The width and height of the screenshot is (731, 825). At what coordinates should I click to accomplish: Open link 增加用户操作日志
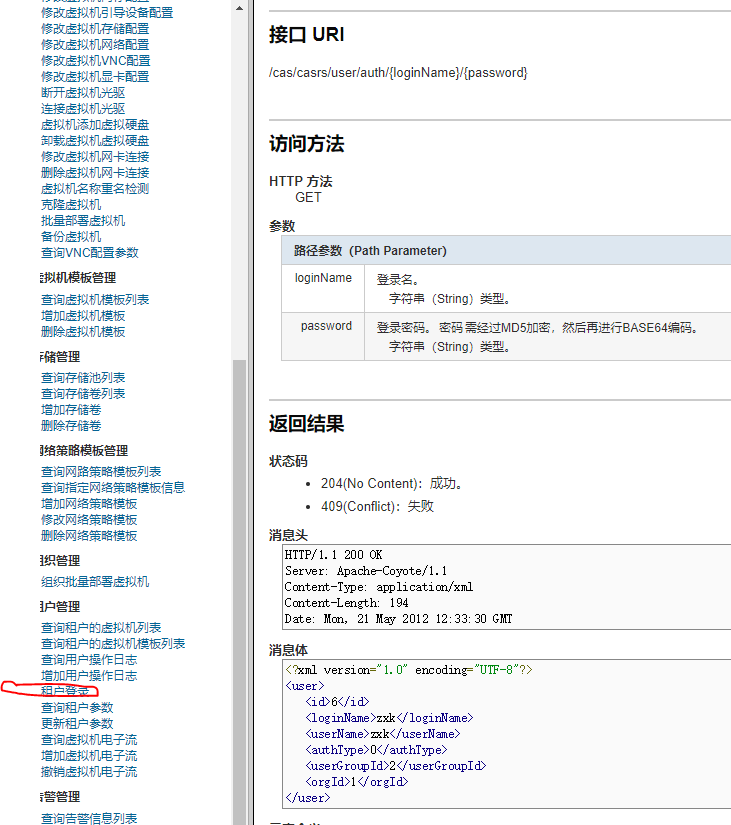(x=89, y=676)
